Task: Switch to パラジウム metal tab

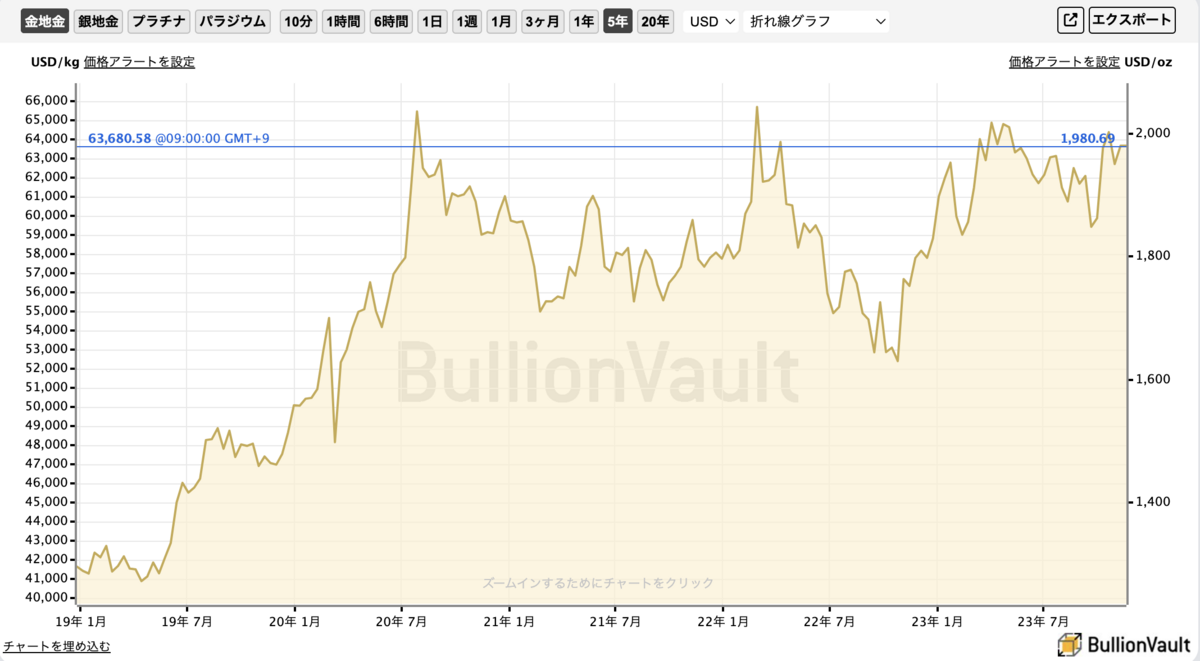Action: coord(233,21)
